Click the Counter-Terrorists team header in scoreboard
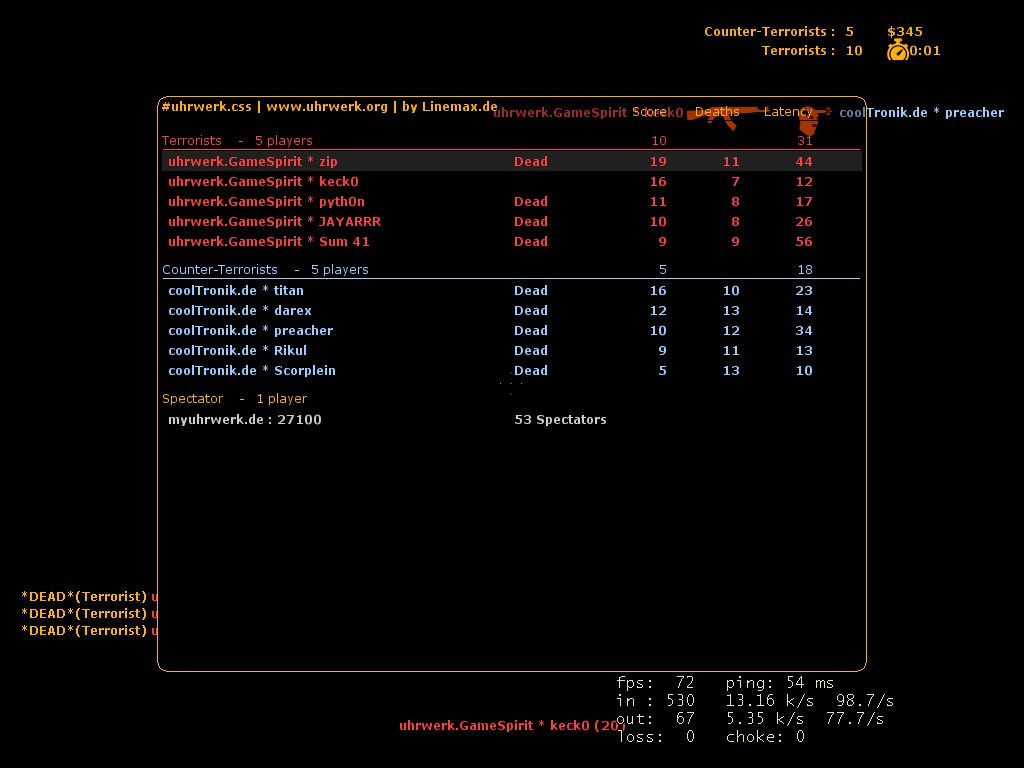Image resolution: width=1024 pixels, height=768 pixels. (265, 270)
